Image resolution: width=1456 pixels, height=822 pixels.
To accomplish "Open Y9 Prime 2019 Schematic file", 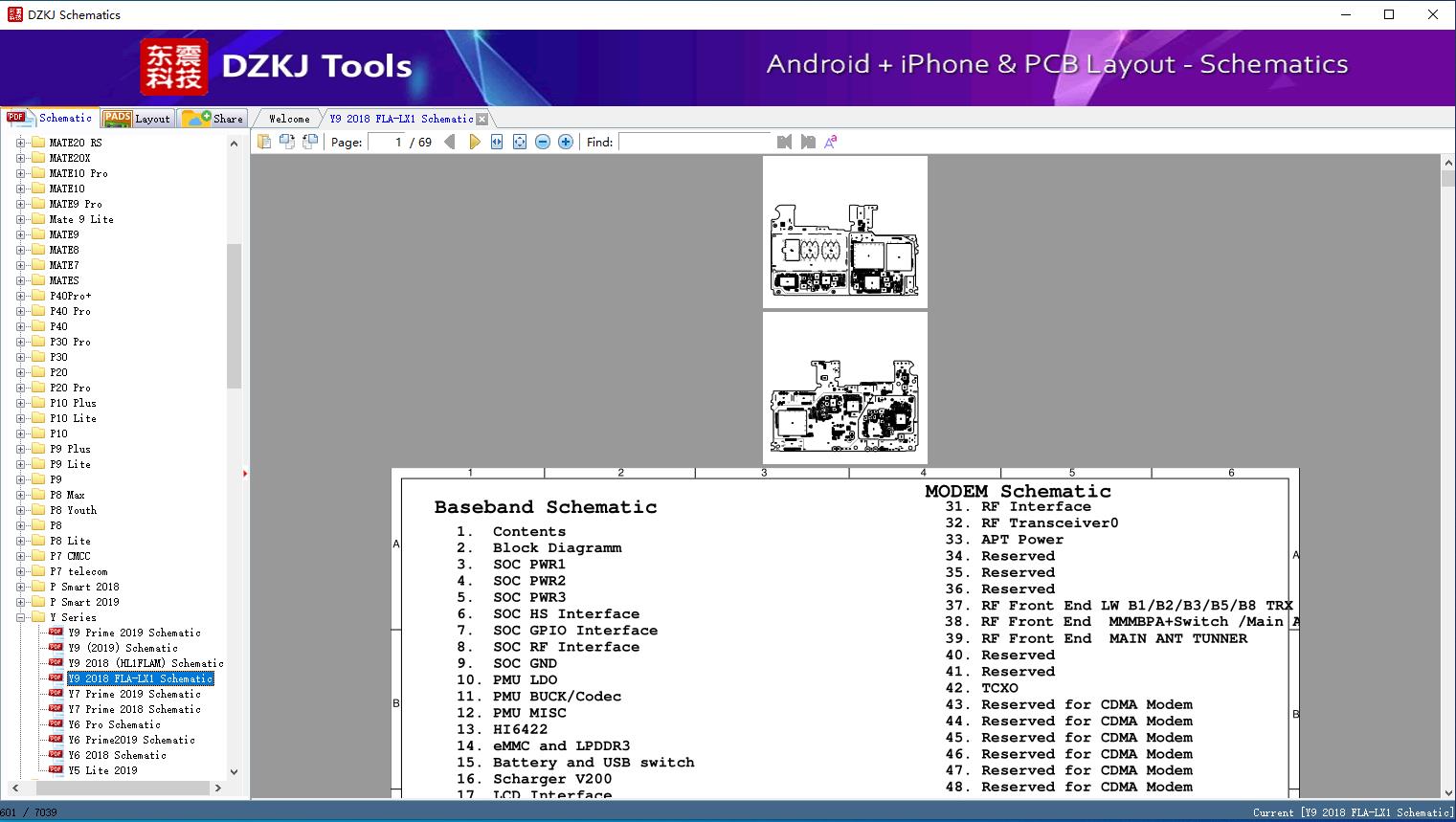I will 135,633.
